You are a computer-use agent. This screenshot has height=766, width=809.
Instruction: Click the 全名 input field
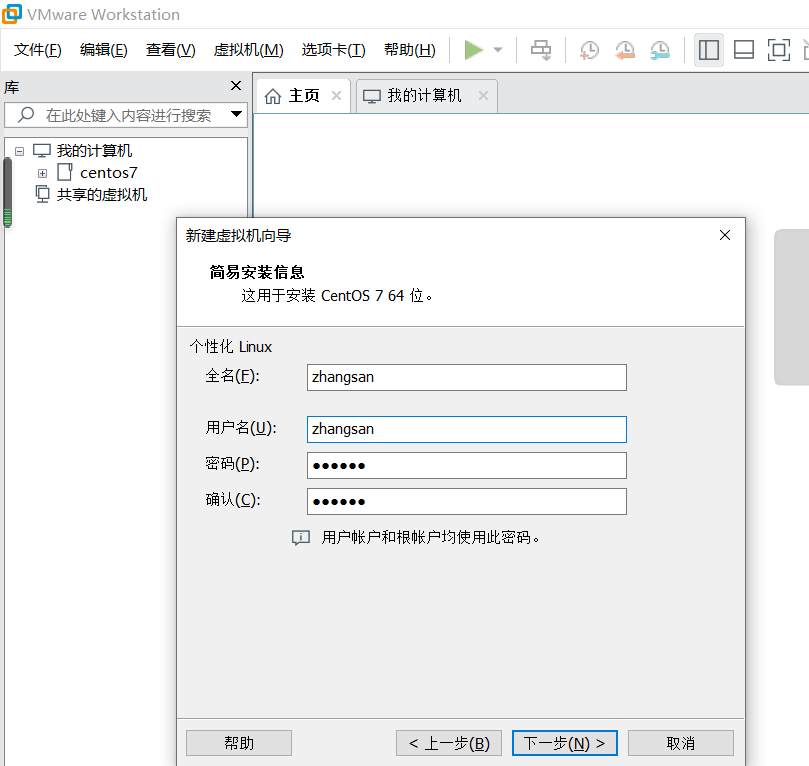click(x=467, y=378)
